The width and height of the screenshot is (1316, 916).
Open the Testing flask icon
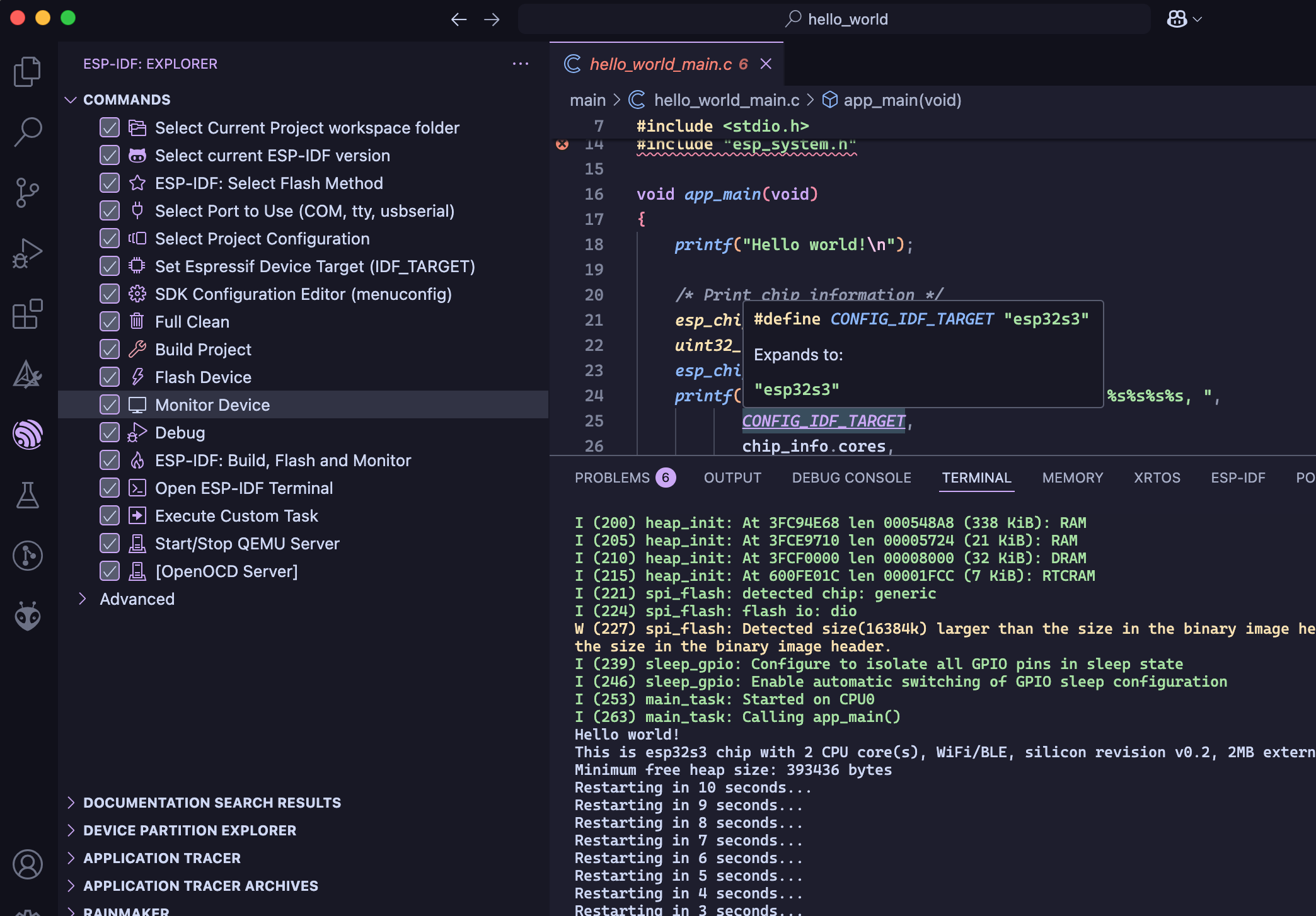pos(28,495)
